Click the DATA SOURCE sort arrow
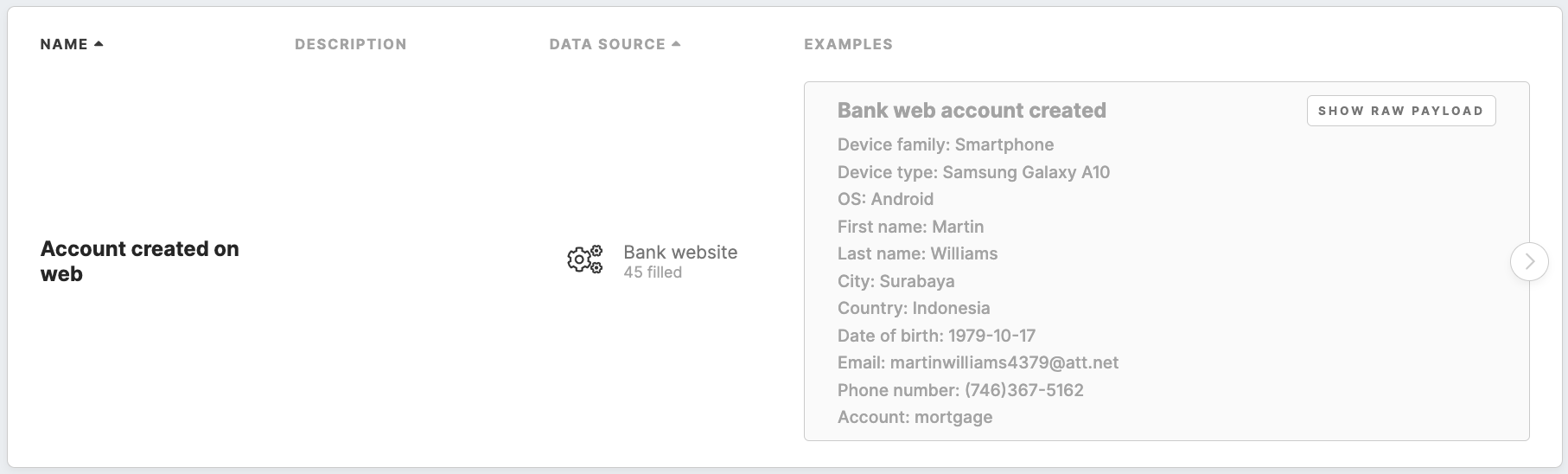This screenshot has width=1568, height=474. [x=676, y=43]
